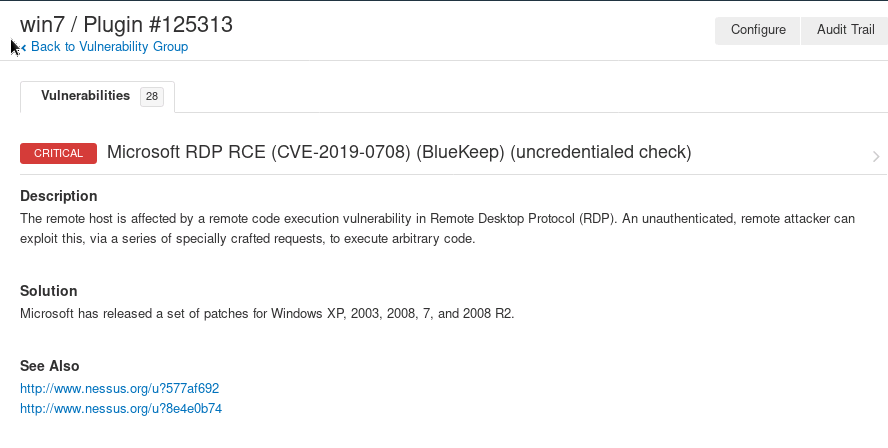Click CVE-2019-0708 in the vulnerability title

coord(340,153)
